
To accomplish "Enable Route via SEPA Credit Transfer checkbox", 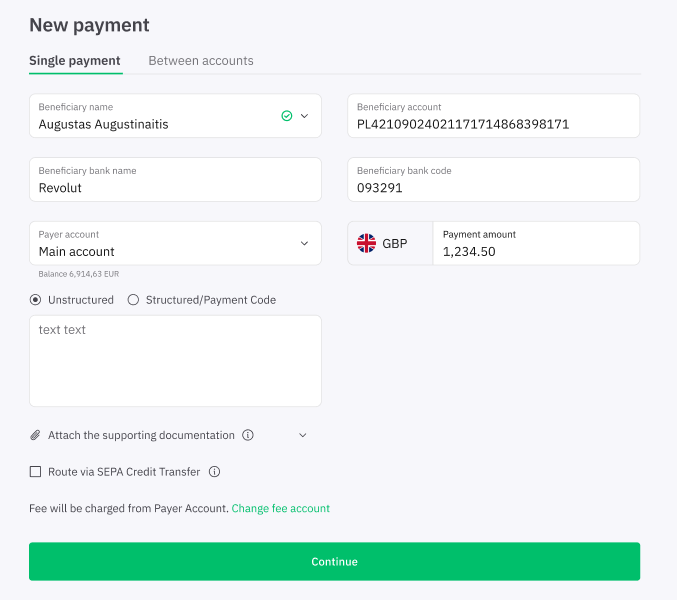I will (x=35, y=472).
